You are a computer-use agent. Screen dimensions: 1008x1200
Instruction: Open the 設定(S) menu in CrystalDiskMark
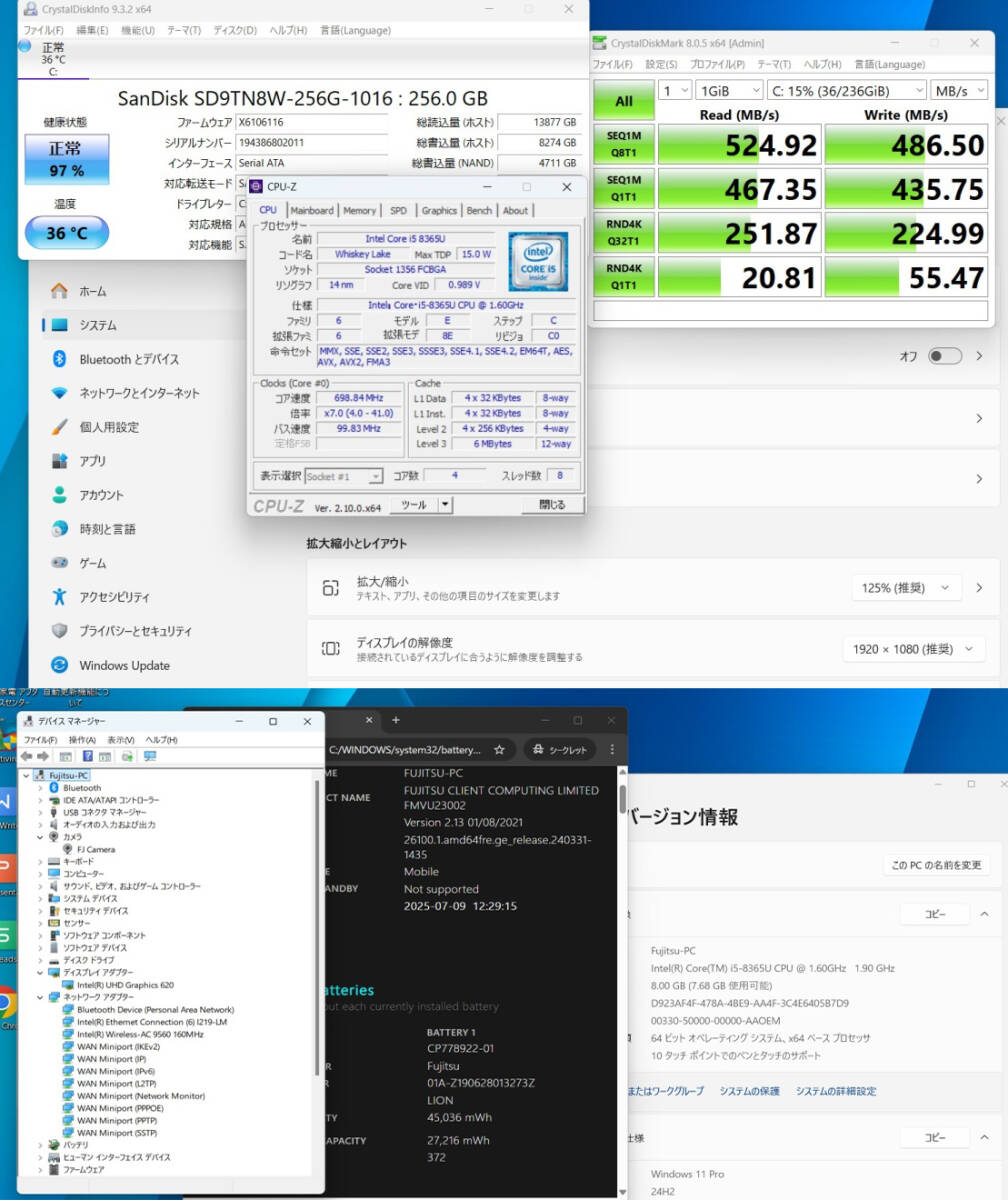click(x=661, y=64)
